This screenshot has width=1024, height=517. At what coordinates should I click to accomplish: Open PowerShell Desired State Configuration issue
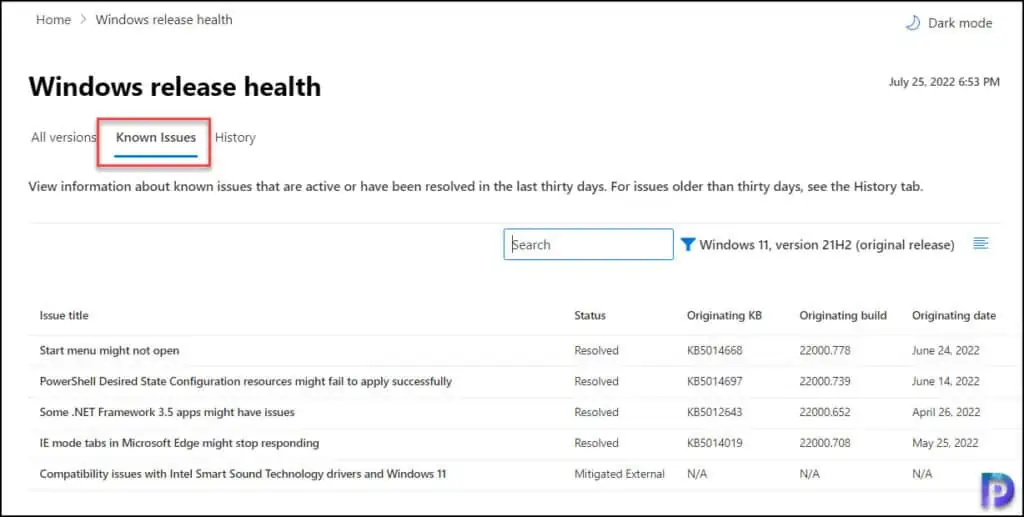pyautogui.click(x=246, y=381)
